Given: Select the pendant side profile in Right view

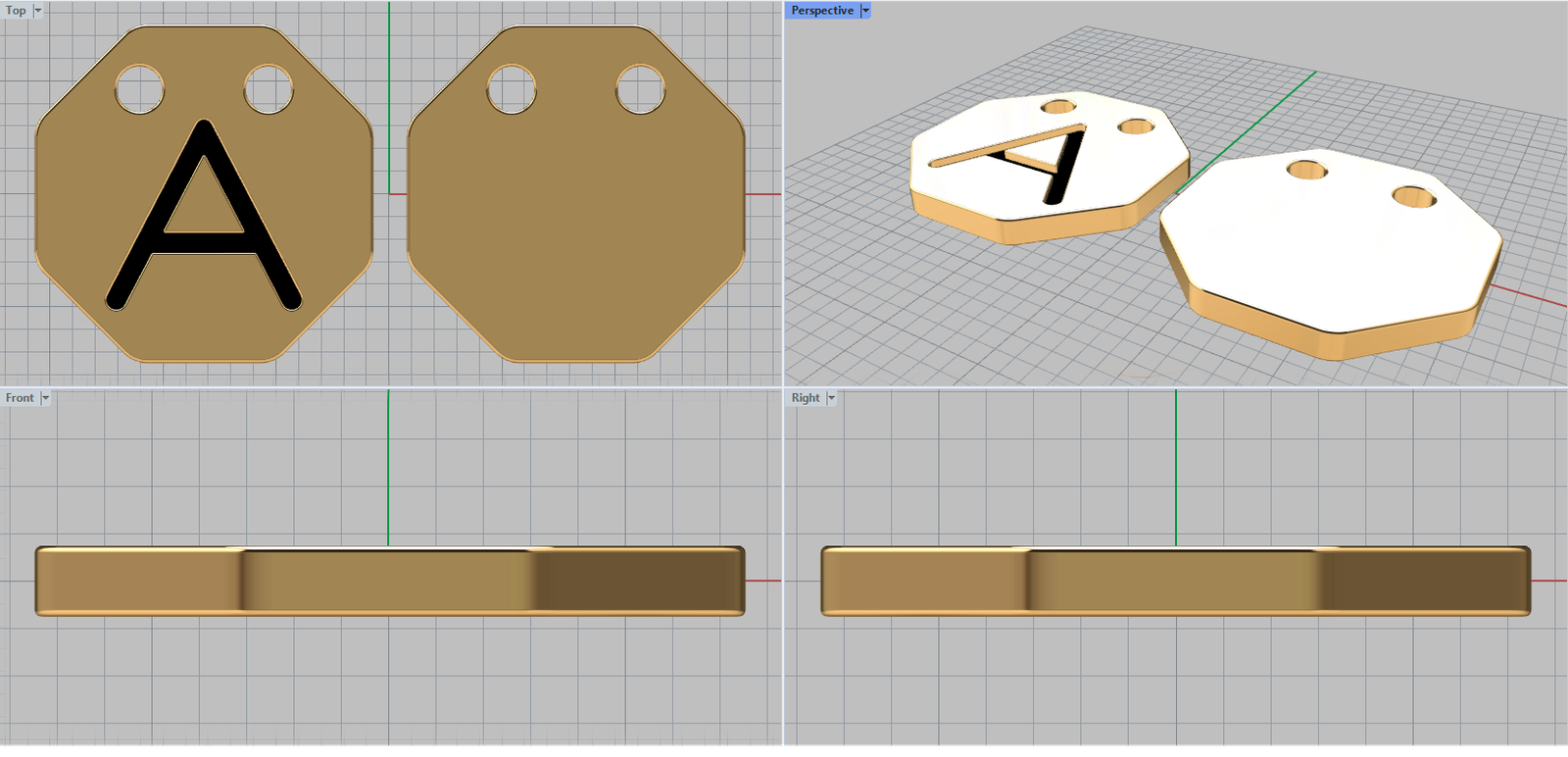Looking at the screenshot, I should (1176, 581).
